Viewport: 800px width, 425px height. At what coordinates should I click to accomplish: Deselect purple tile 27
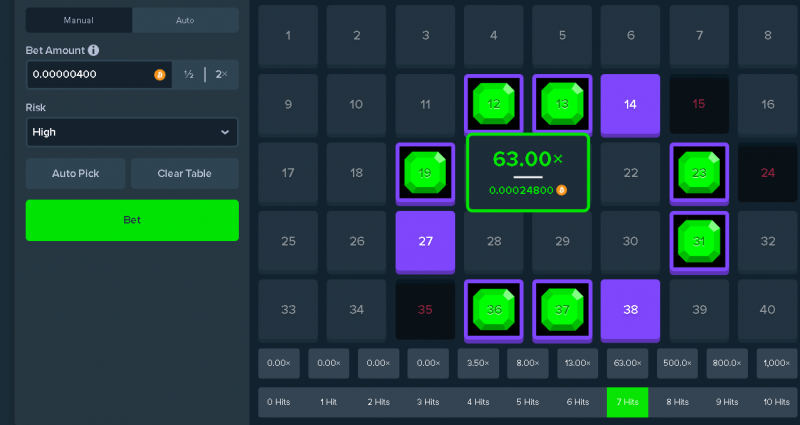(x=425, y=242)
